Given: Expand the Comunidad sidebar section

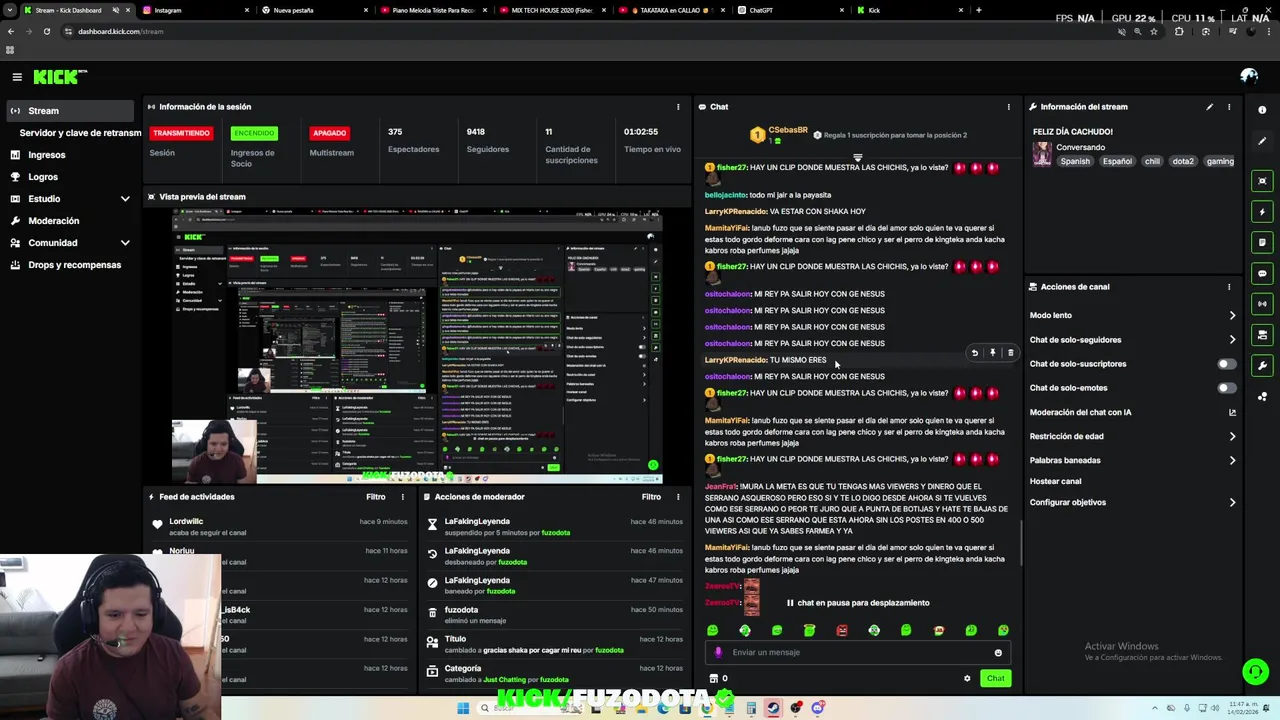Looking at the screenshot, I should (x=125, y=243).
